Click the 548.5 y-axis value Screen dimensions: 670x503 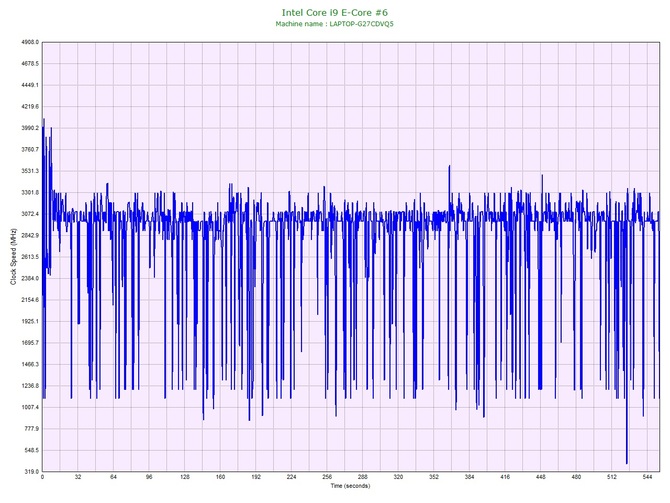31,450
